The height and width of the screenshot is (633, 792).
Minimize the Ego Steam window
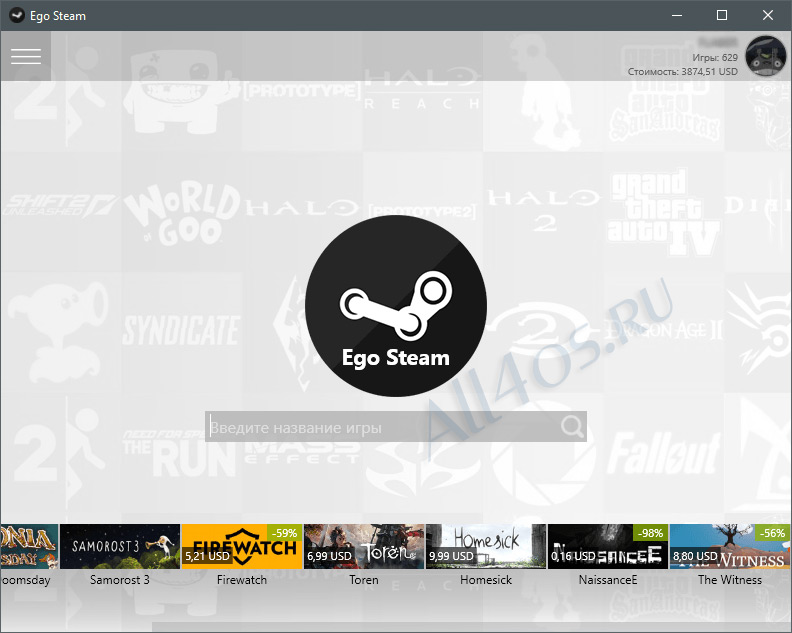coord(677,15)
